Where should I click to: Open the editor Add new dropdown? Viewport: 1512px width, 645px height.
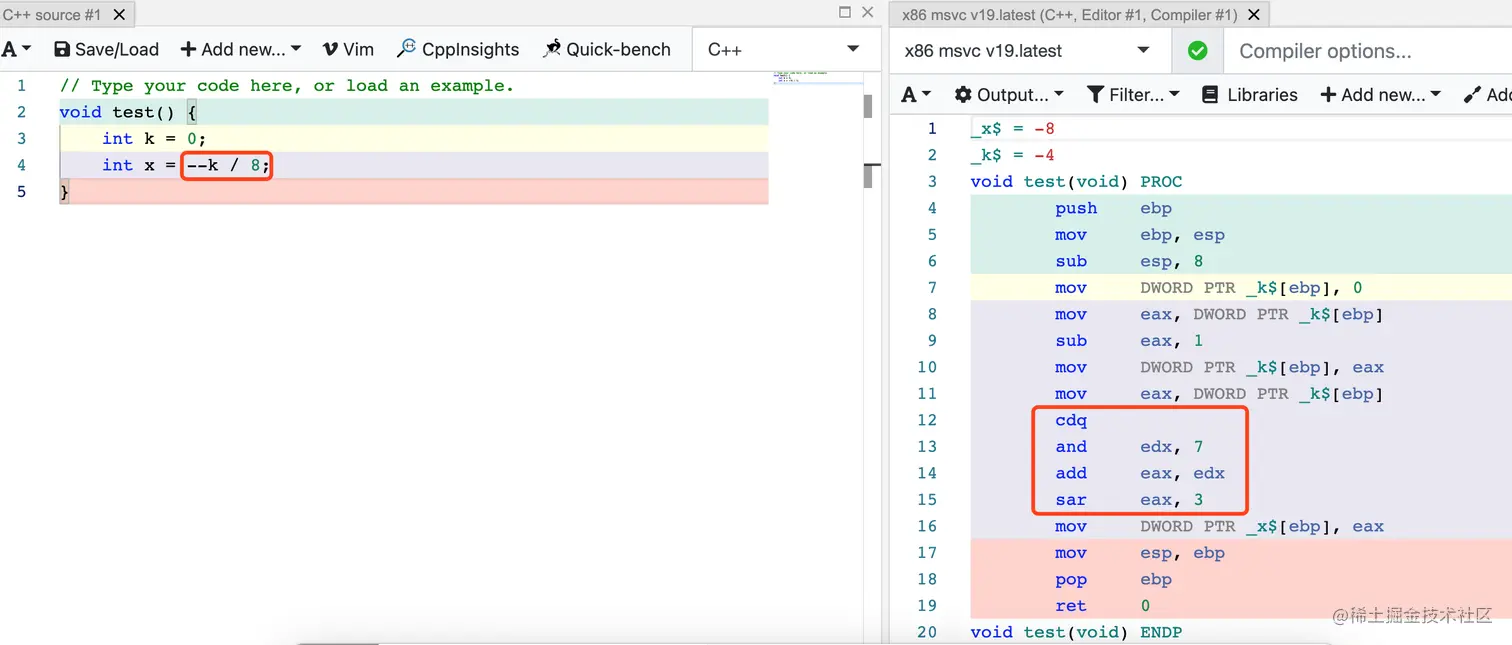[x=240, y=49]
